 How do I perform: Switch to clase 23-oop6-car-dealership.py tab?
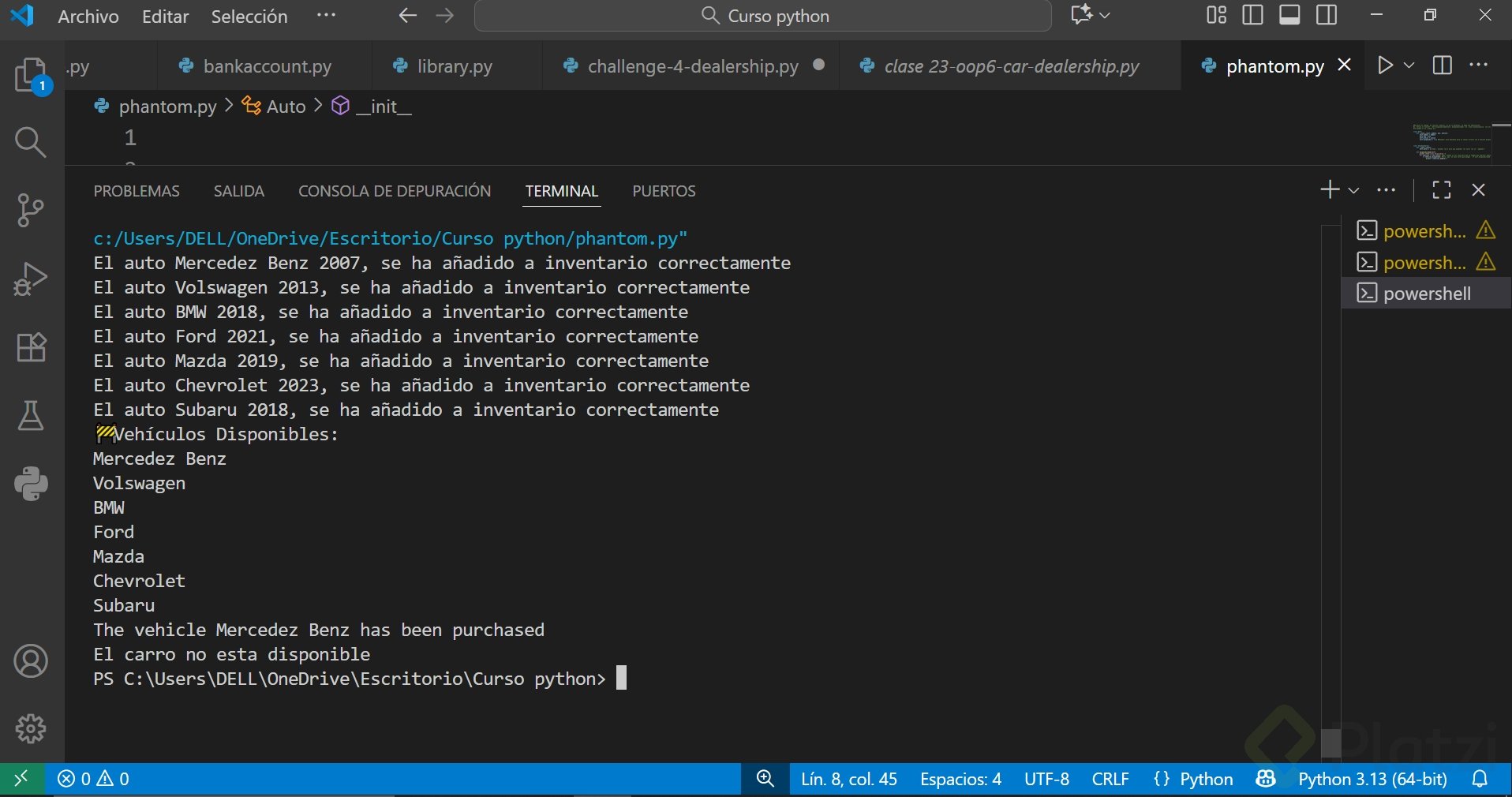coord(1011,66)
